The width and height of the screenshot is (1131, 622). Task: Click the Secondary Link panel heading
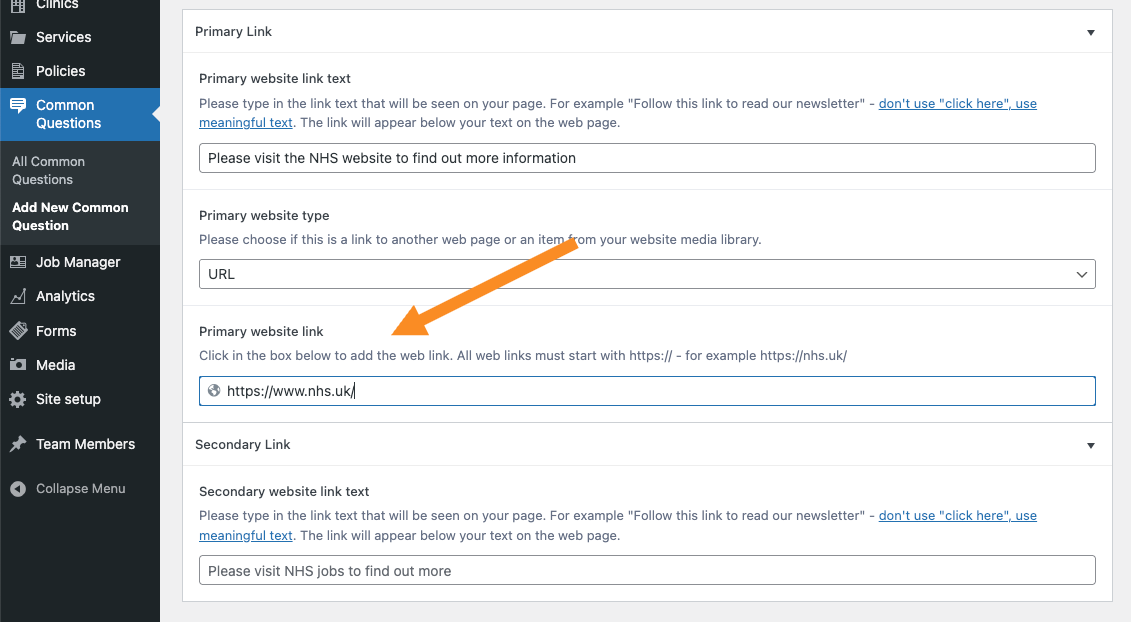click(242, 444)
